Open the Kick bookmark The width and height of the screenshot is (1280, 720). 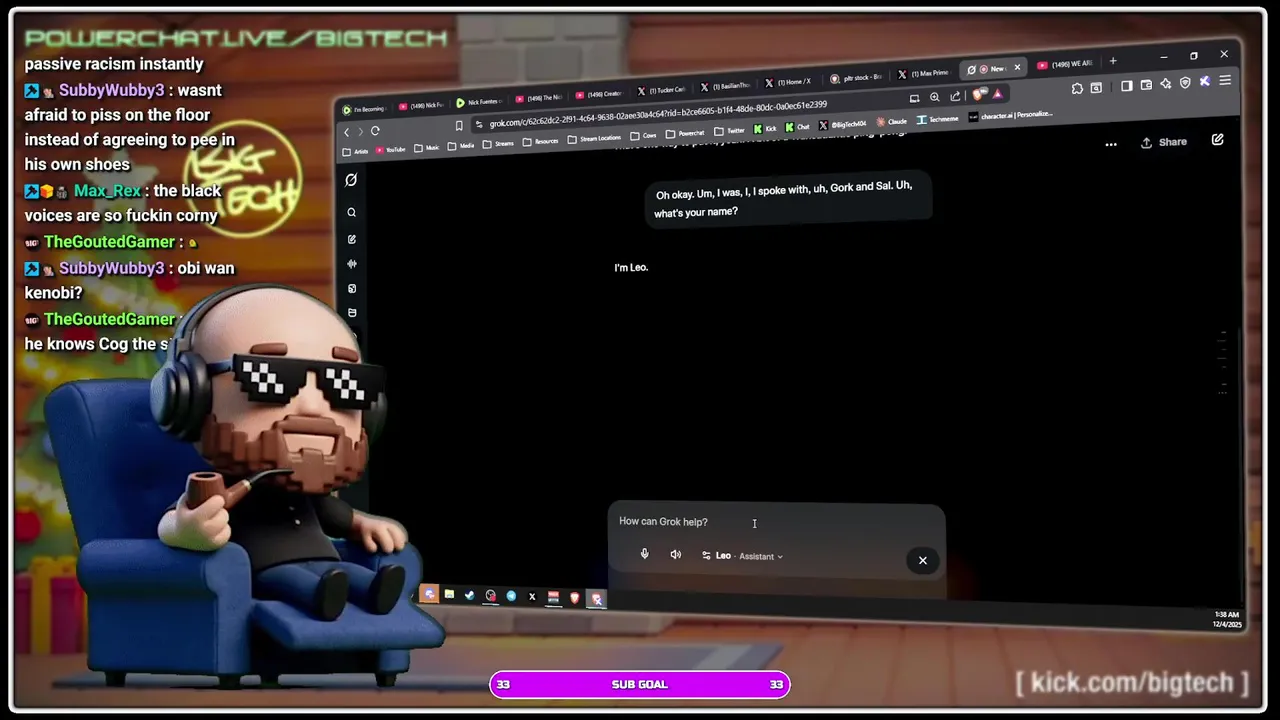pyautogui.click(x=764, y=128)
